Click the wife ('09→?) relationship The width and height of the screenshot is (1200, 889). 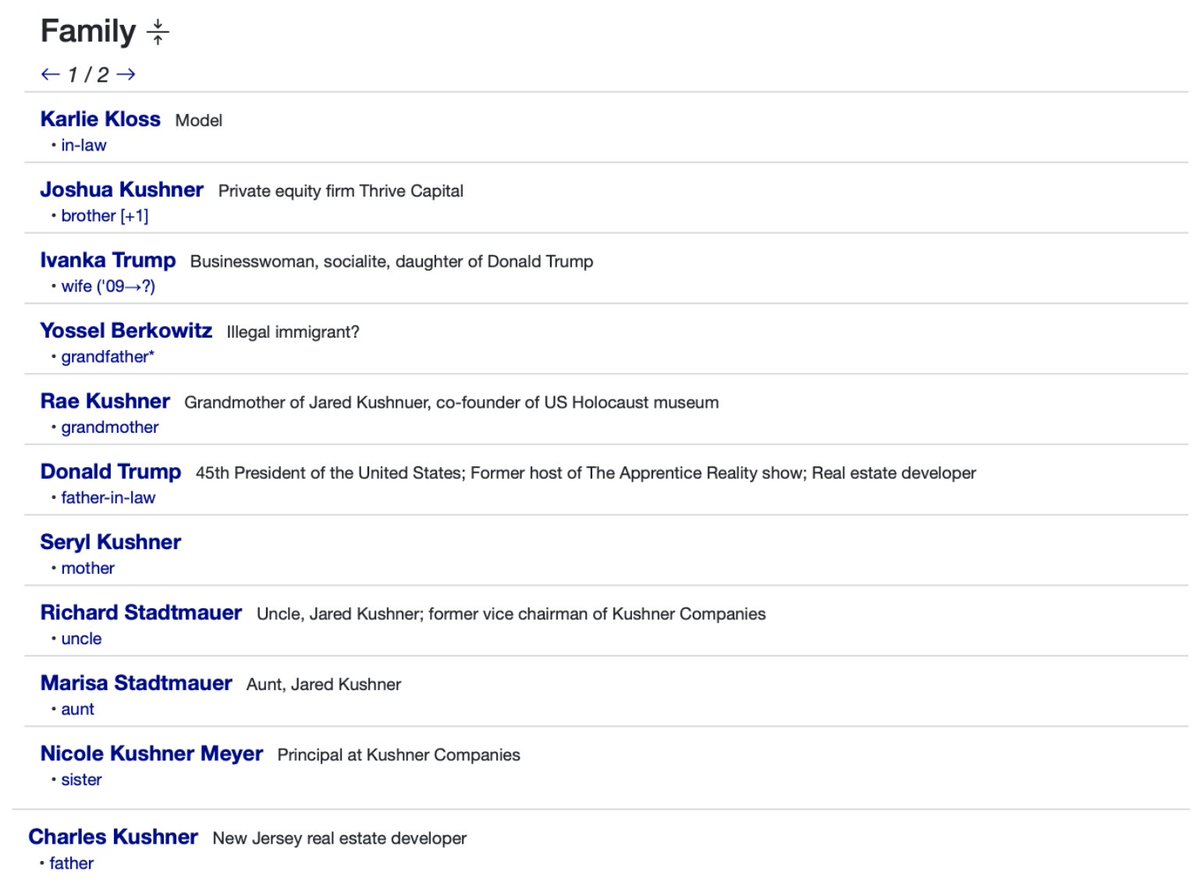coord(108,287)
